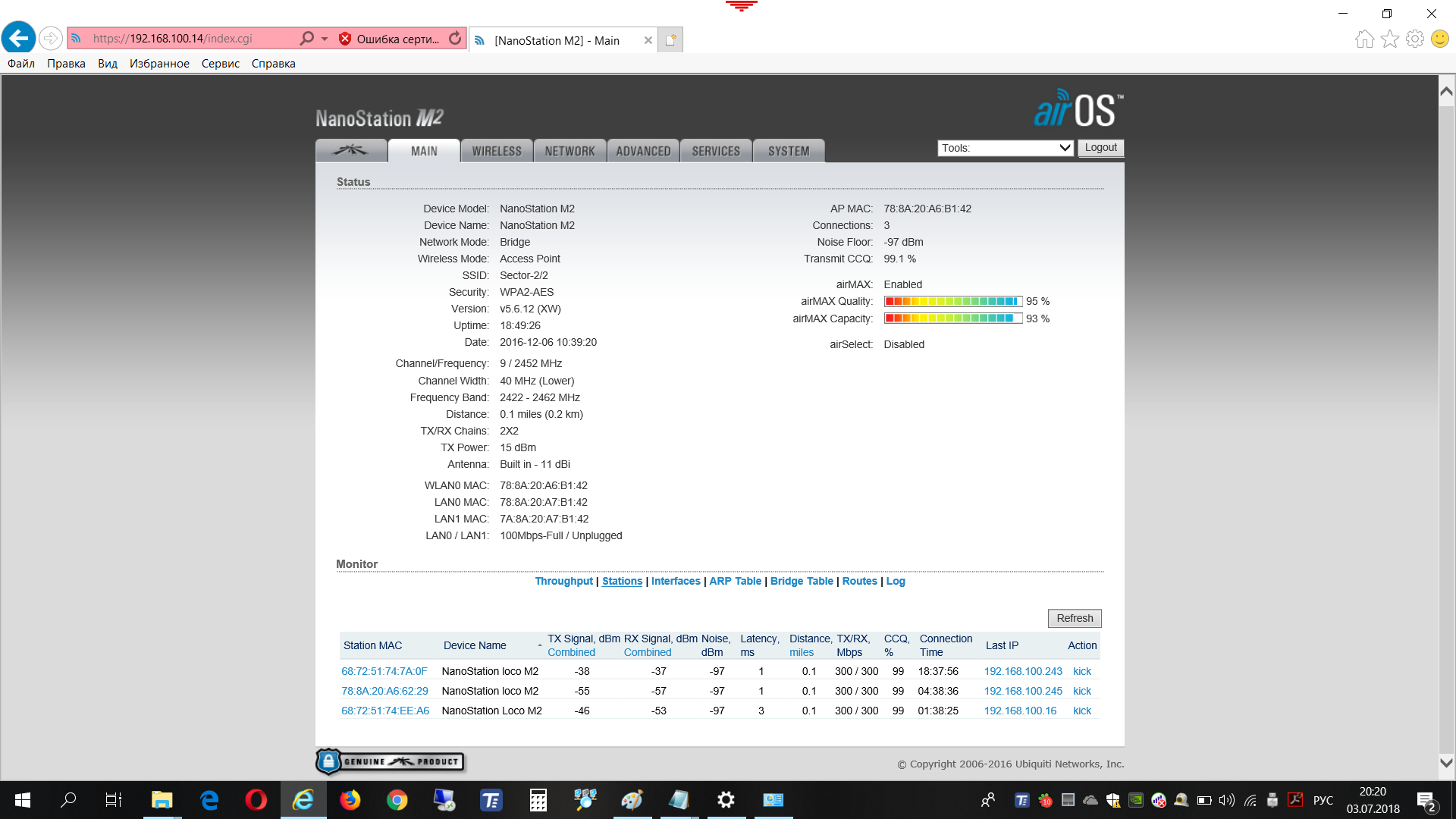The width and height of the screenshot is (1456, 819).
Task: Expand the Tools dropdown
Action: [x=1006, y=148]
